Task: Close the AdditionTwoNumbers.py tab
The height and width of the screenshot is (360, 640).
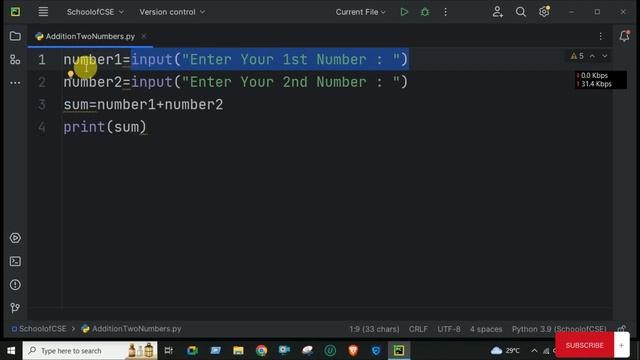Action: [144, 36]
